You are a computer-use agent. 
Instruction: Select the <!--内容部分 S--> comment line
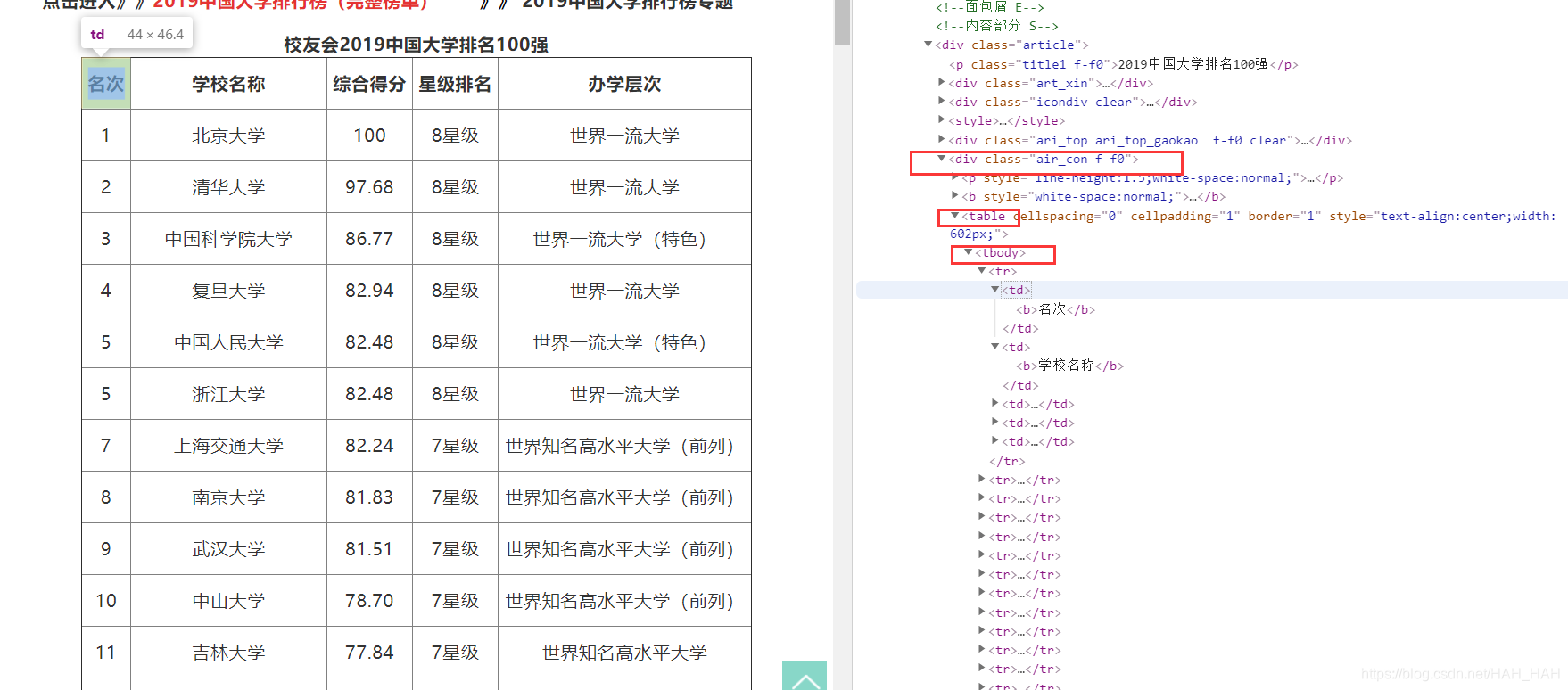pos(997,26)
